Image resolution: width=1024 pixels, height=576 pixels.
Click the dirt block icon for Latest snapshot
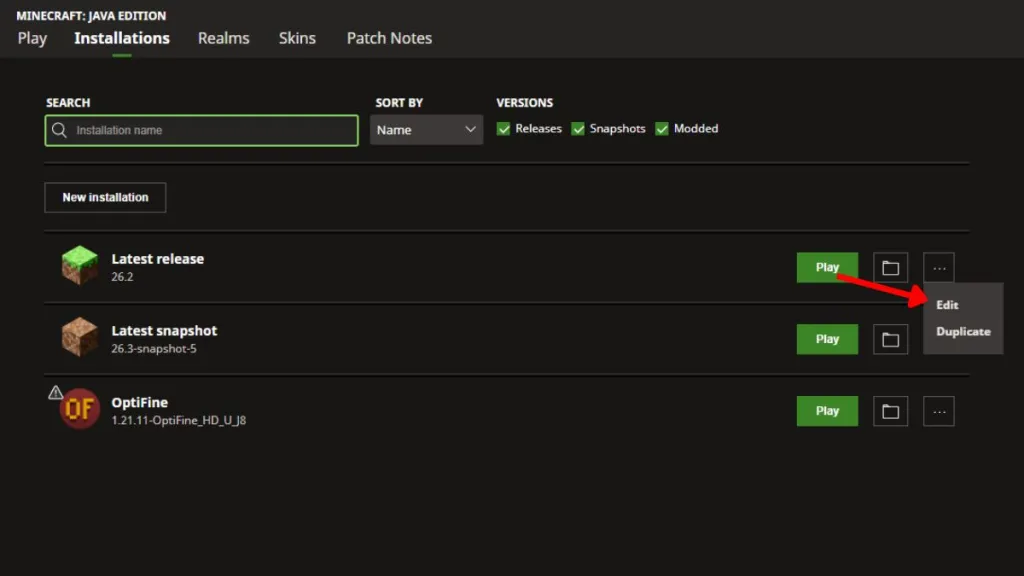pyautogui.click(x=80, y=336)
